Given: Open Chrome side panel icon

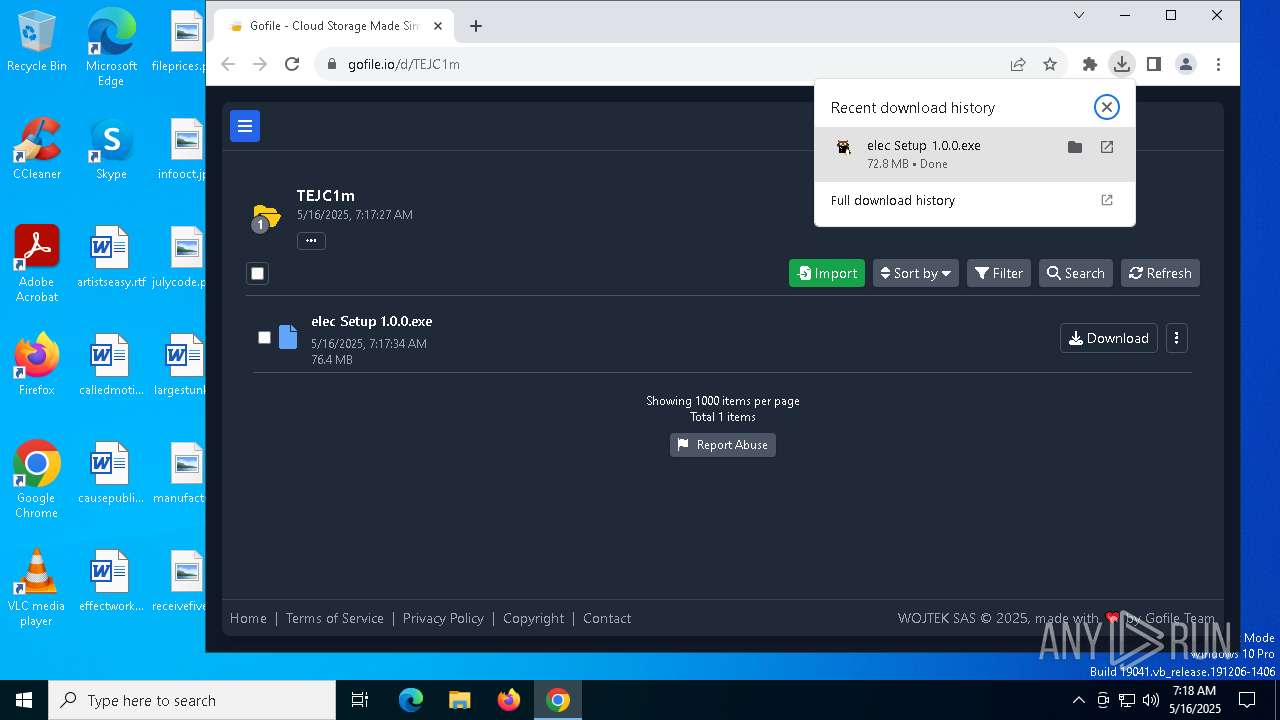Looking at the screenshot, I should point(1154,64).
